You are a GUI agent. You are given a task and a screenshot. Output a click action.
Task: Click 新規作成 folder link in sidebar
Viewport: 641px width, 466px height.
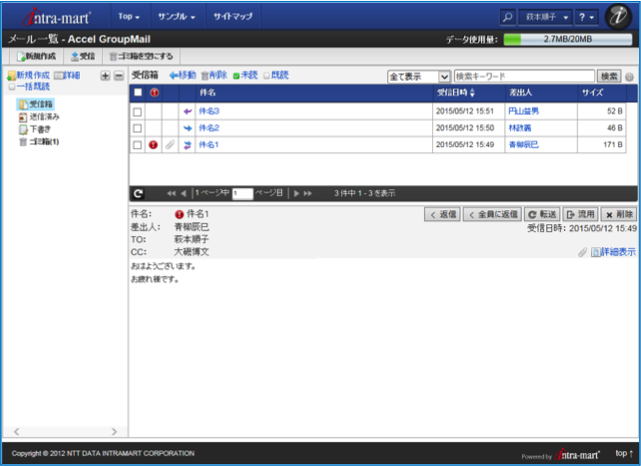click(x=29, y=75)
